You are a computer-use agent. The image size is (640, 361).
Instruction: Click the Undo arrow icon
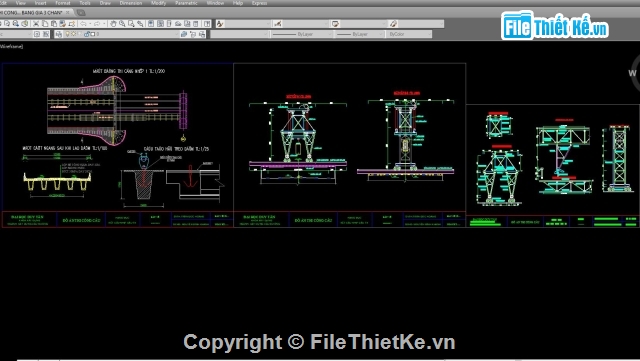(x=83, y=23)
